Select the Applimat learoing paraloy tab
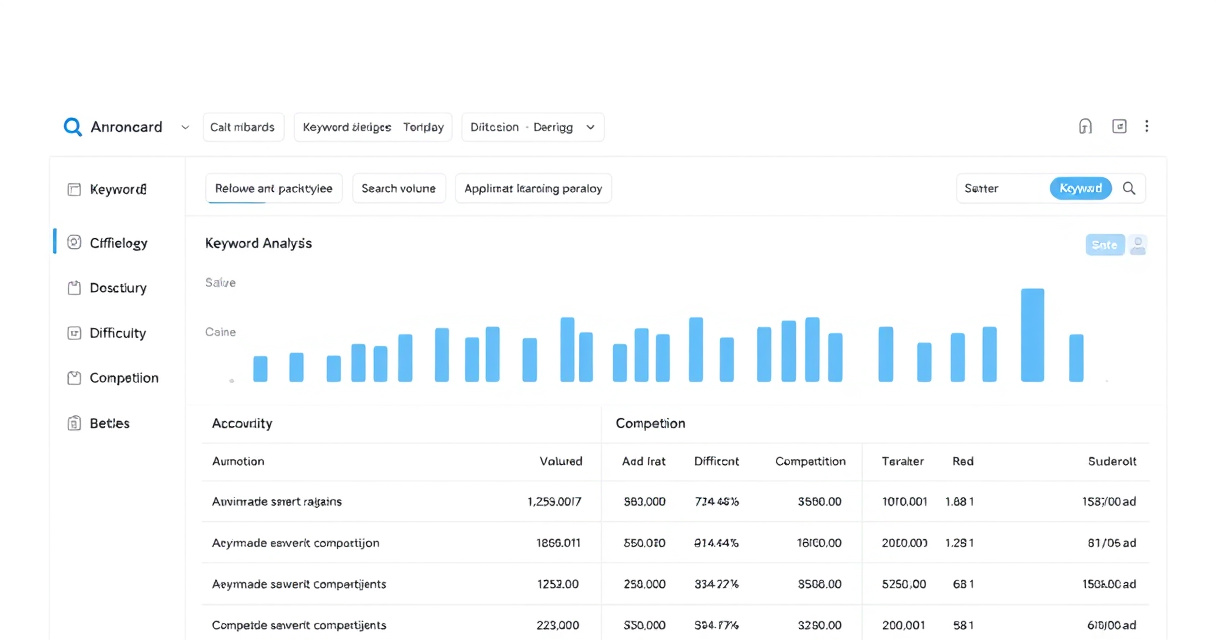 533,188
